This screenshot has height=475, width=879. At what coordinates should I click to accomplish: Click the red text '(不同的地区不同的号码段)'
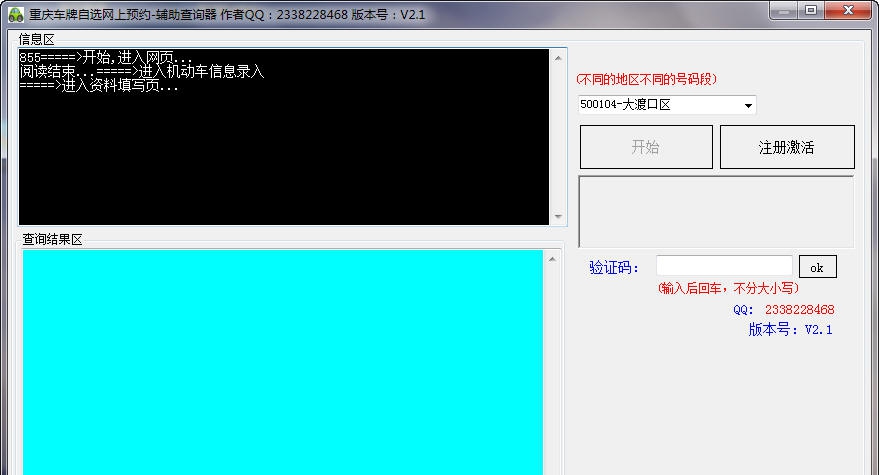point(647,79)
